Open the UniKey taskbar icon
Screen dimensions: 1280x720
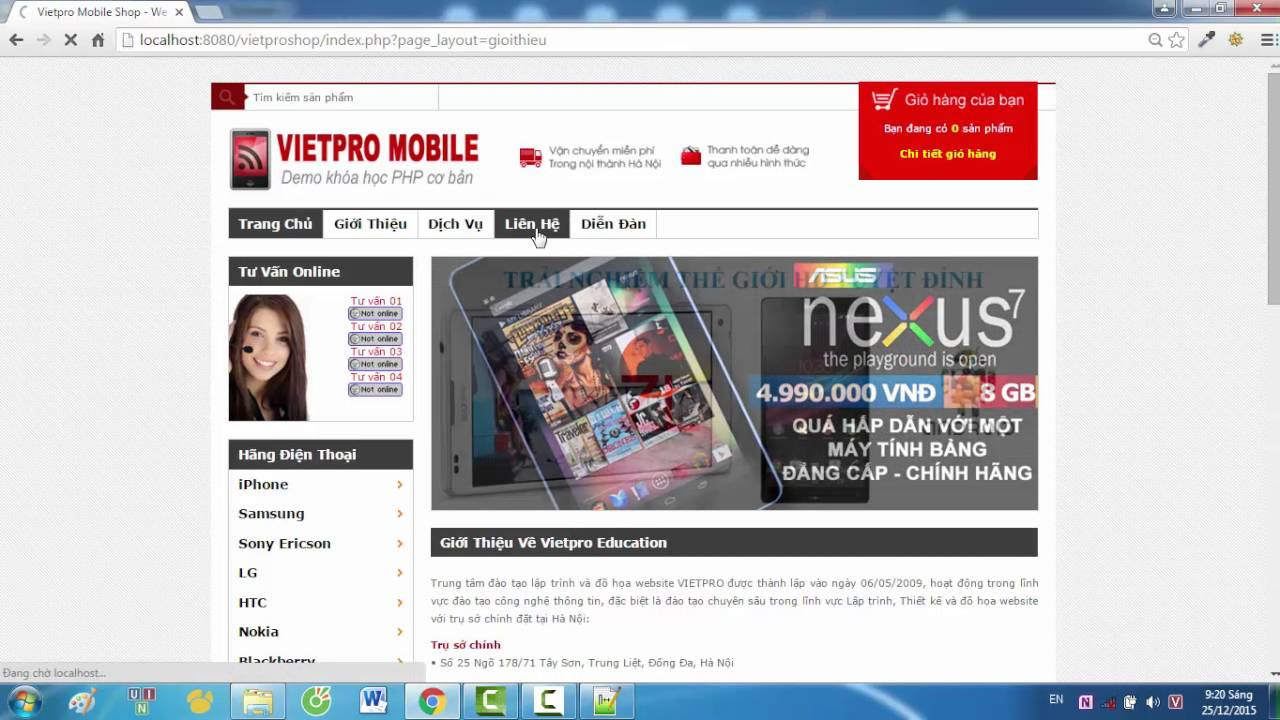click(x=141, y=701)
